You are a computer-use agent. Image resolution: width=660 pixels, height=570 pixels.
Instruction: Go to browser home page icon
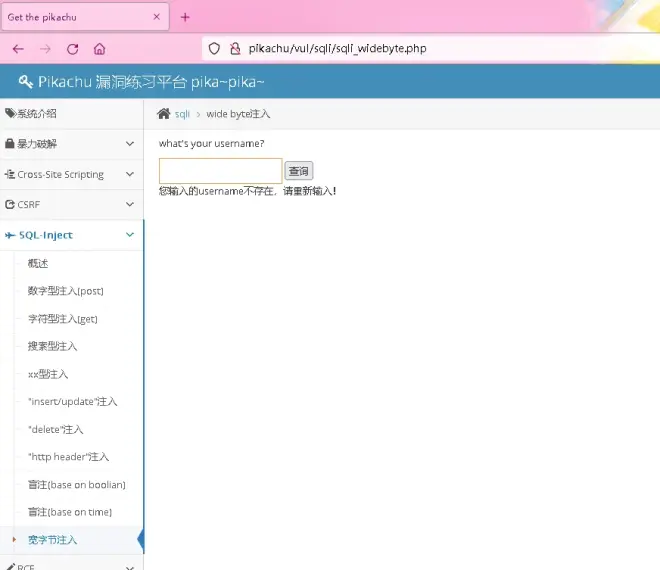[x=99, y=49]
